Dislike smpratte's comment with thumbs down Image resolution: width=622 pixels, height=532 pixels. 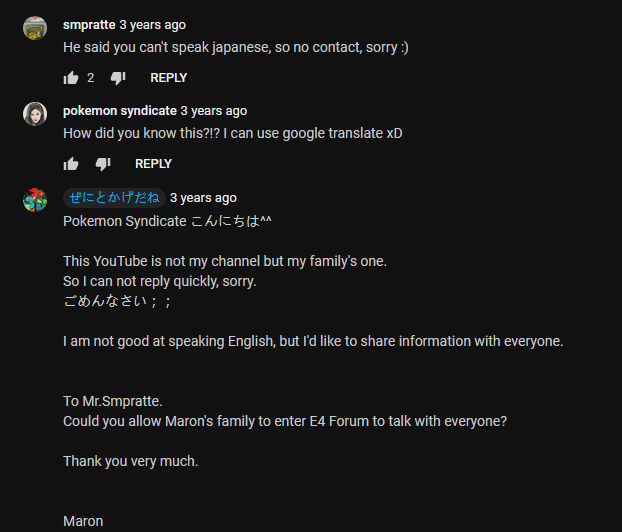118,78
